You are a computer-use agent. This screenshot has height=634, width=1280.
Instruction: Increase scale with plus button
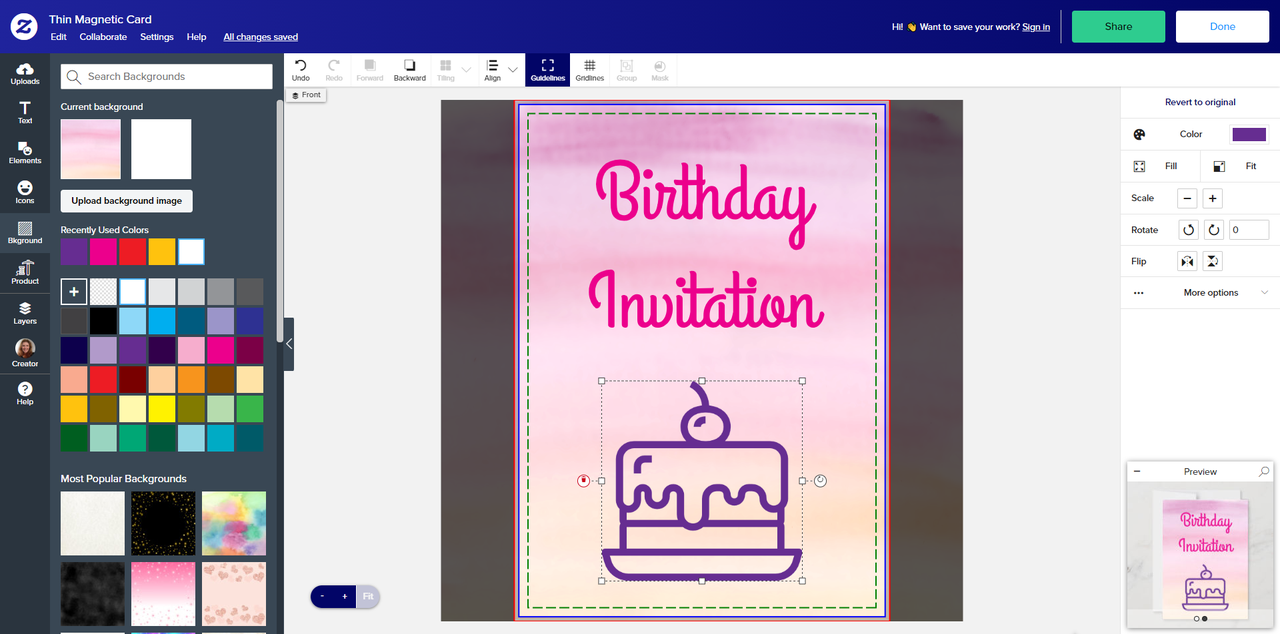1212,198
